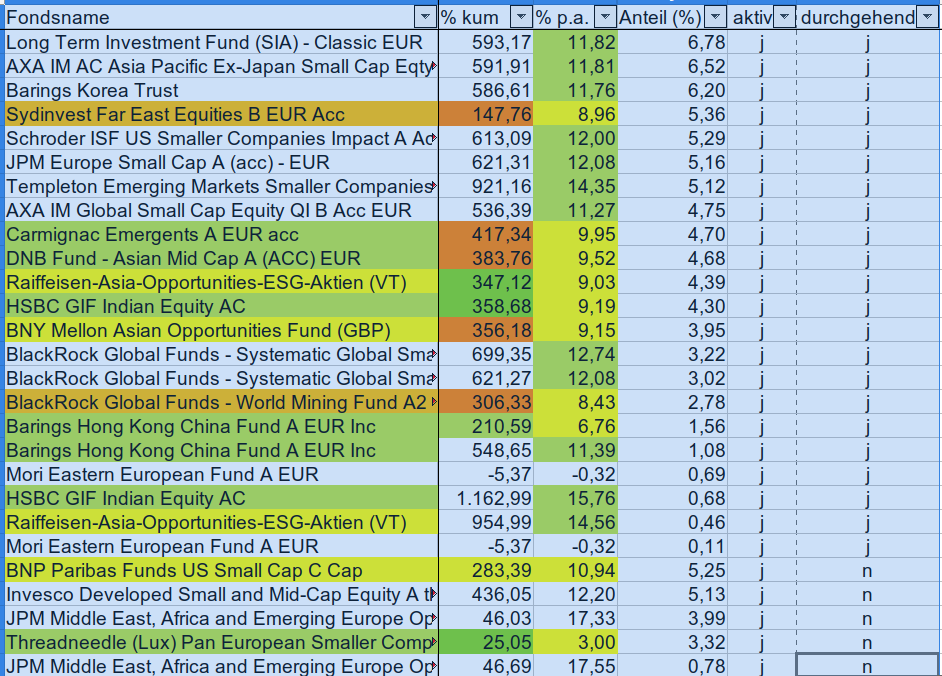
Task: Select Schroder ISF US Smaller Companies Impact cell
Action: tap(222, 138)
